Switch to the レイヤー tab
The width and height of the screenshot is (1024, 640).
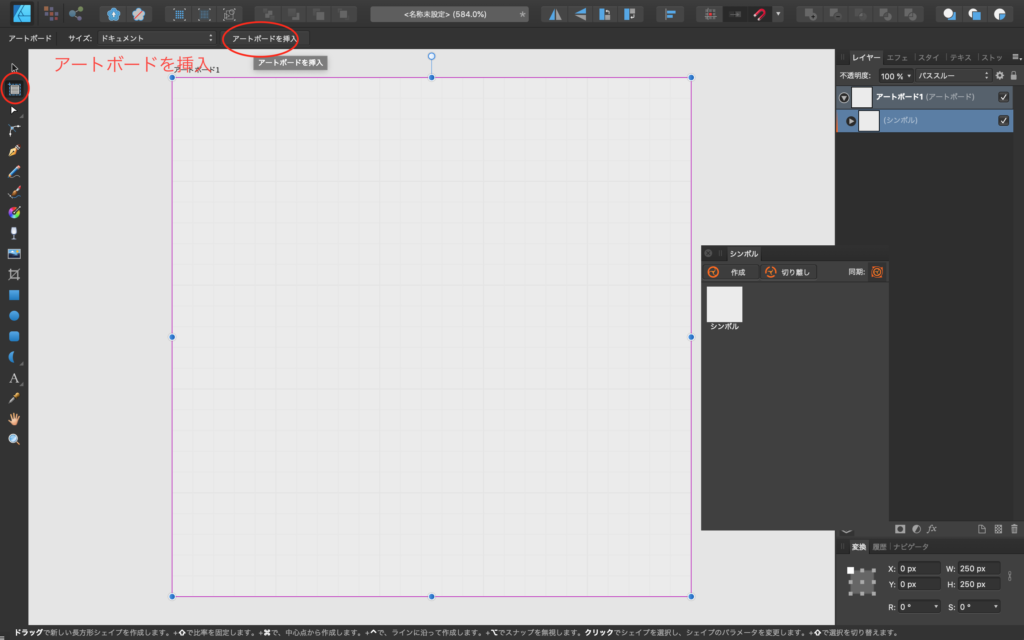866,57
